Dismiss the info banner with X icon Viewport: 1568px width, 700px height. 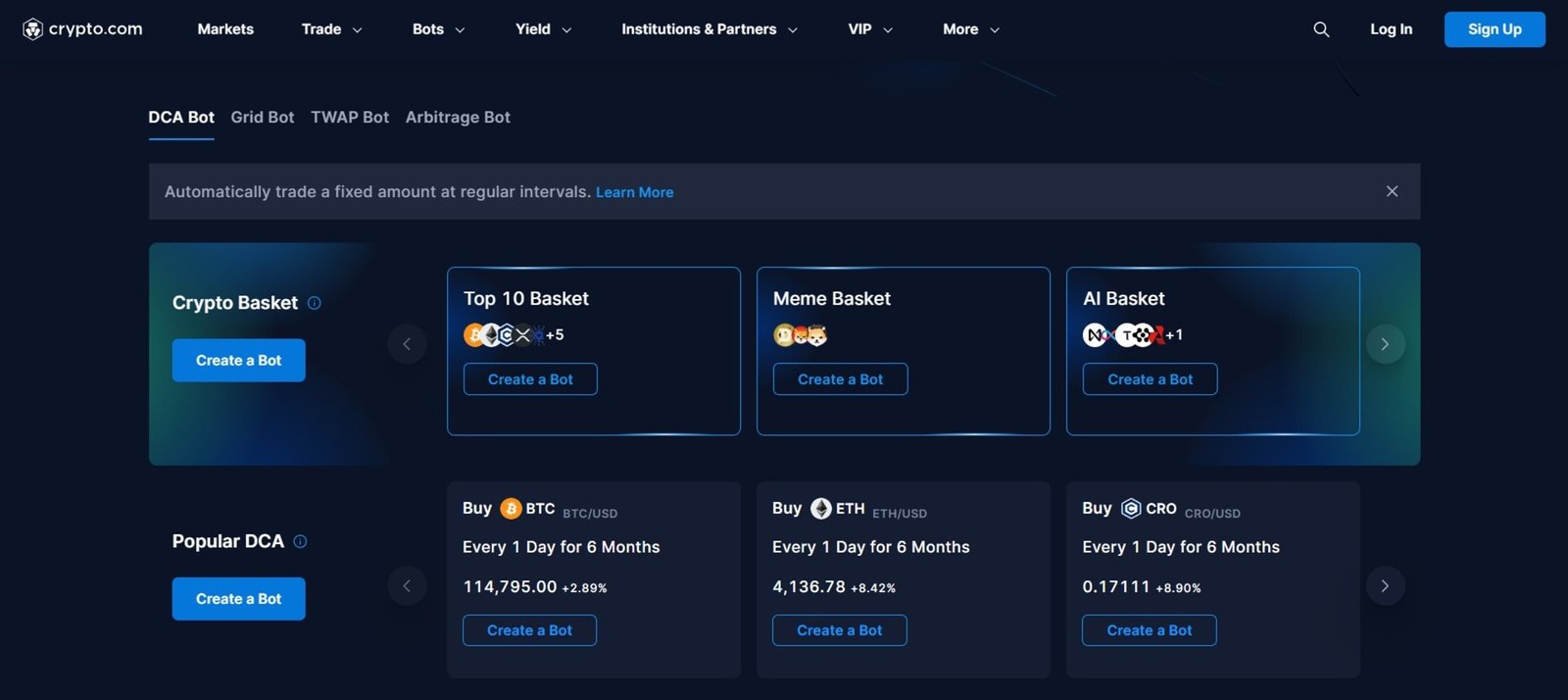click(x=1392, y=191)
